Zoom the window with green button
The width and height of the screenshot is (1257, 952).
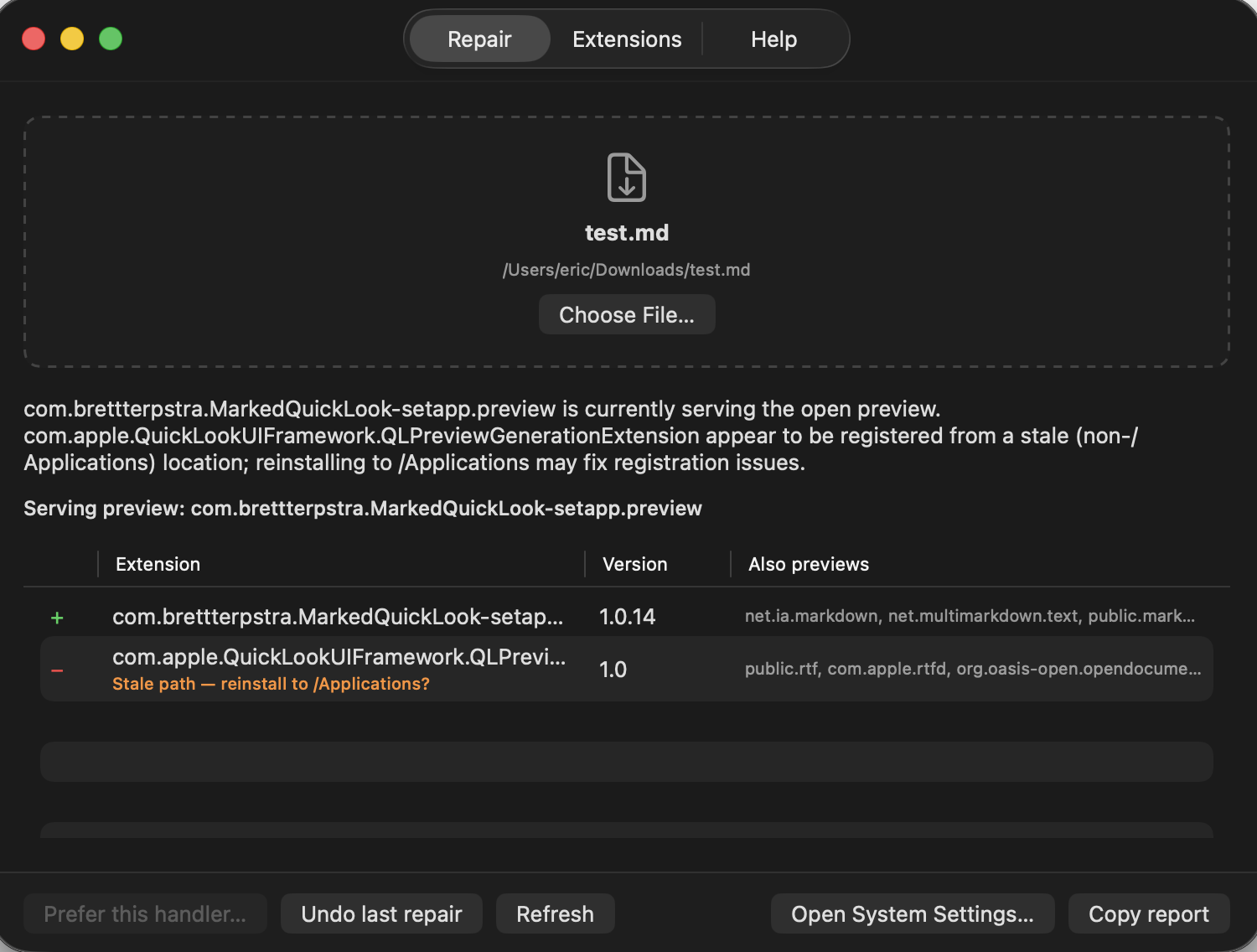click(111, 39)
